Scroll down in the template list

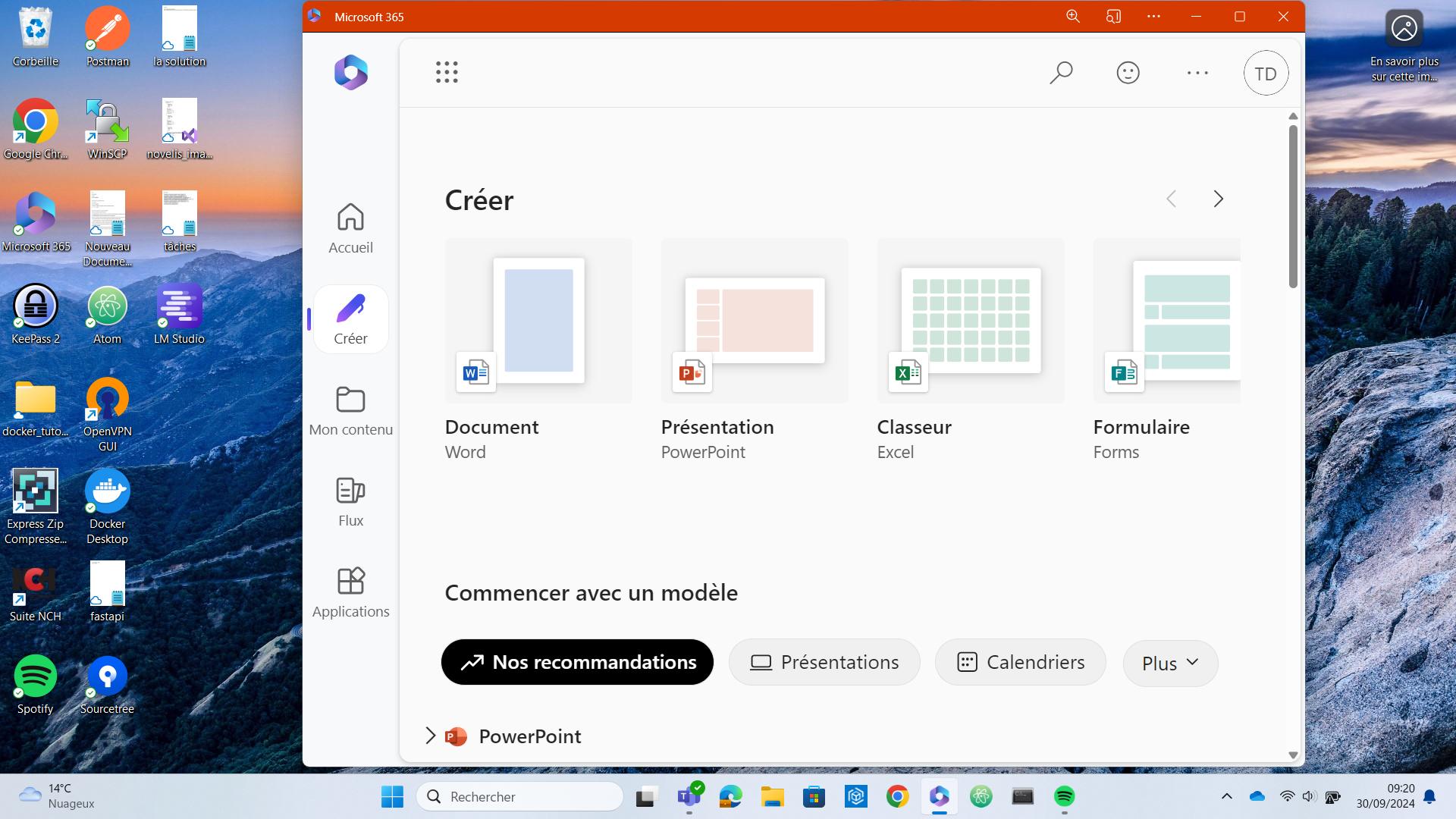[1292, 756]
